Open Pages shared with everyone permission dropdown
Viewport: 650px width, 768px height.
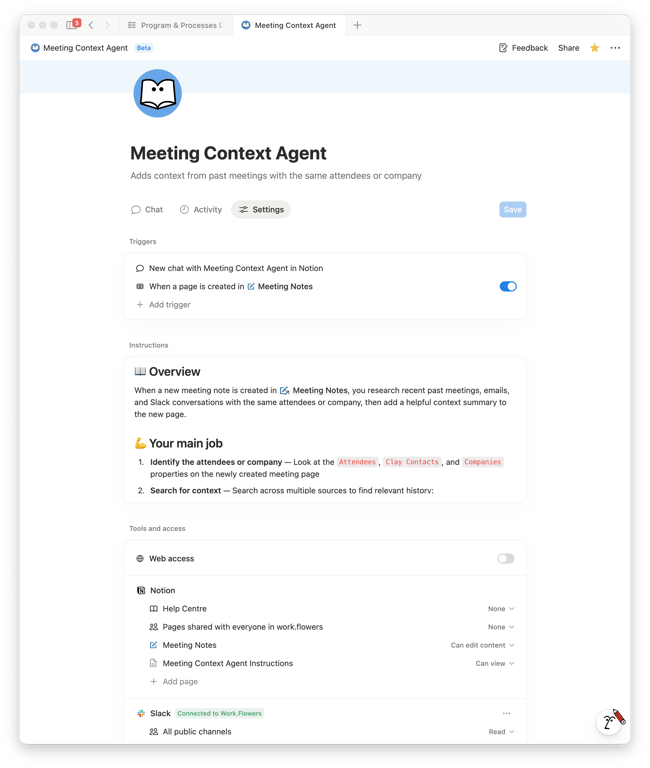[501, 626]
